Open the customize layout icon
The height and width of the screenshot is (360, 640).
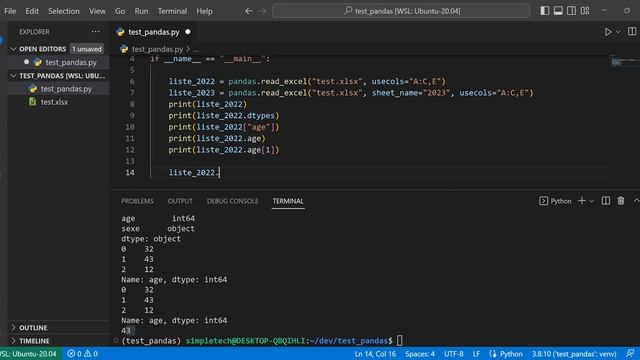(585, 11)
